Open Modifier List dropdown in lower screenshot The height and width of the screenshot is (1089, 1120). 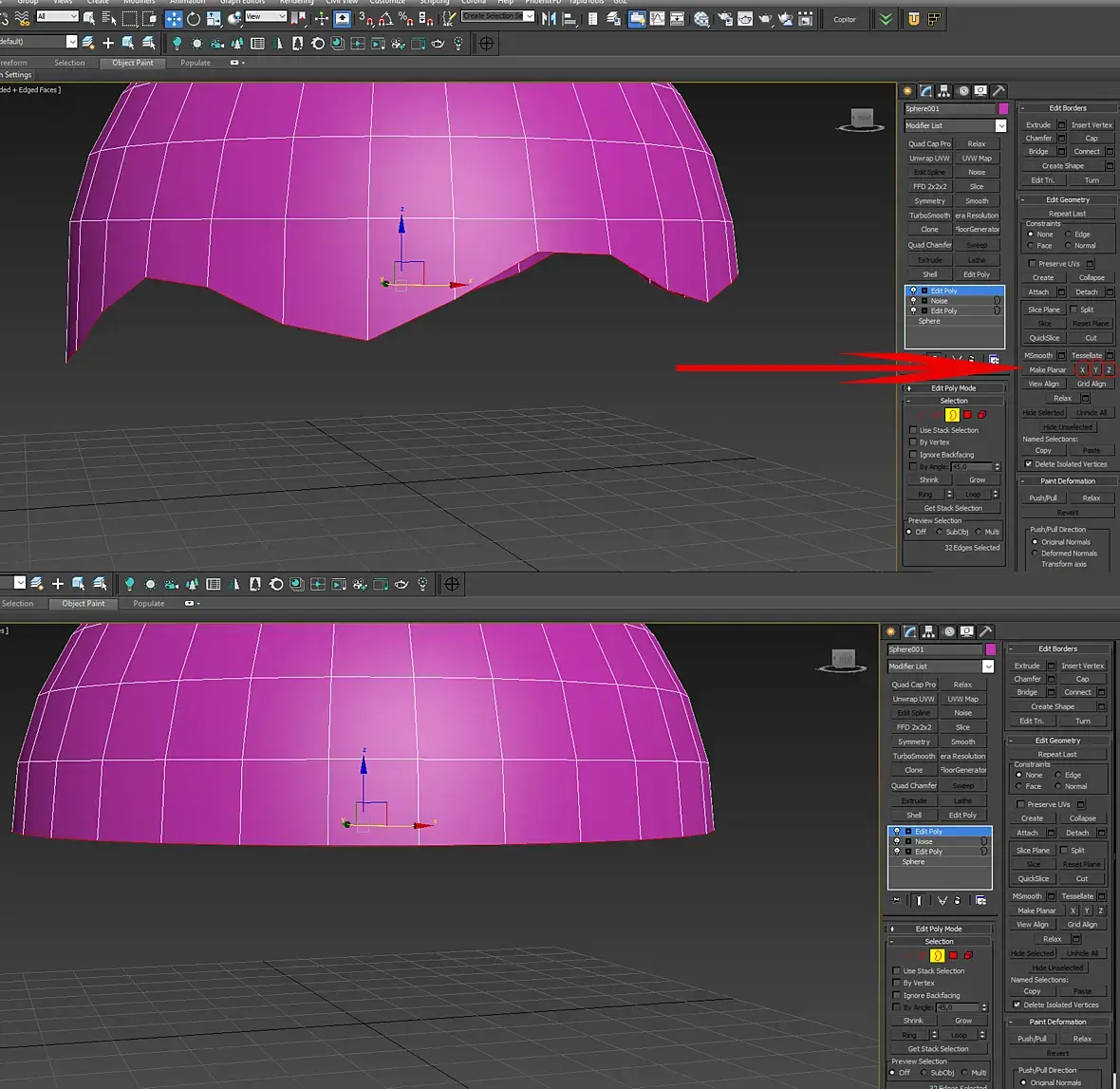988,667
